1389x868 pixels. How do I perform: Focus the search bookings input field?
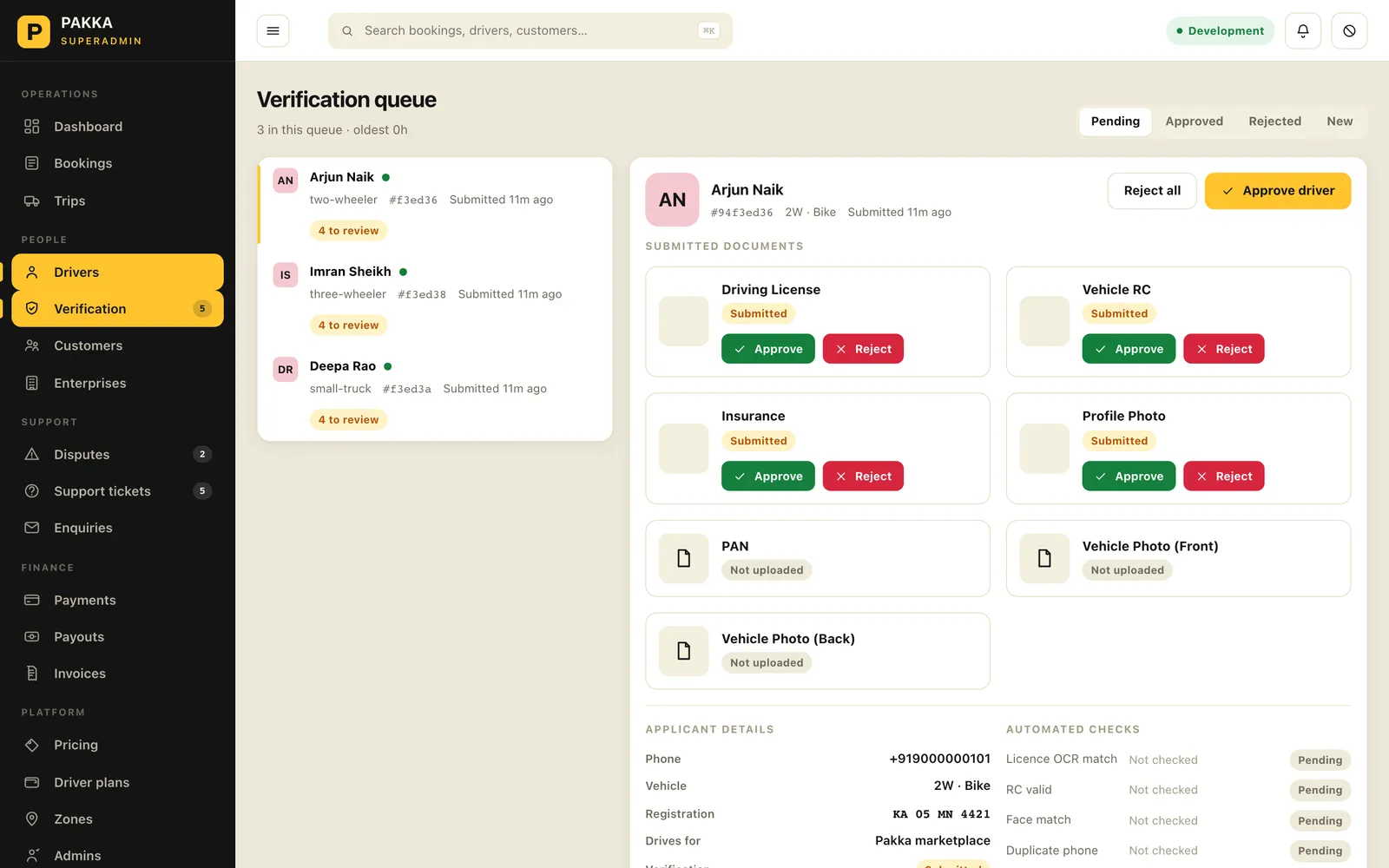click(530, 31)
